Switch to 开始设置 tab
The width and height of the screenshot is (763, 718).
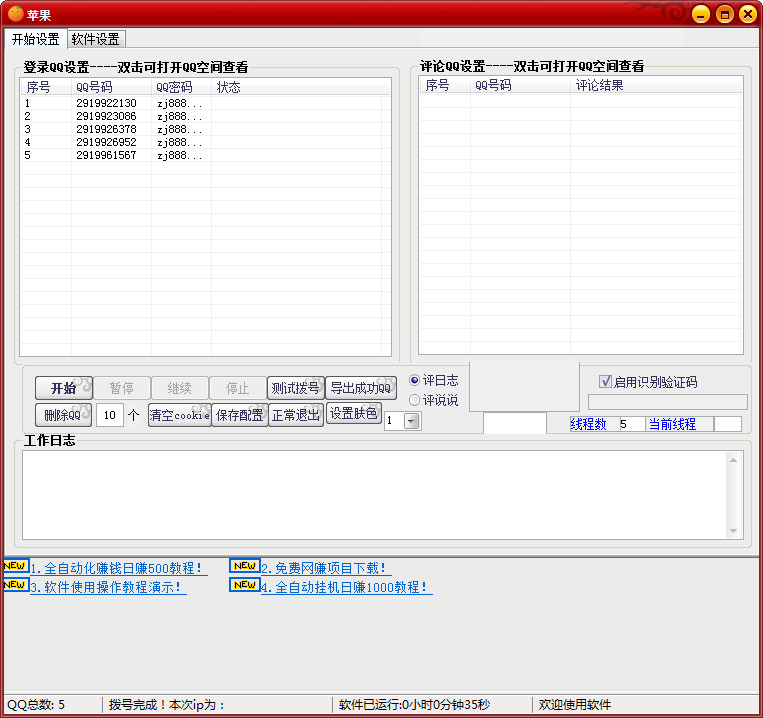(35, 39)
